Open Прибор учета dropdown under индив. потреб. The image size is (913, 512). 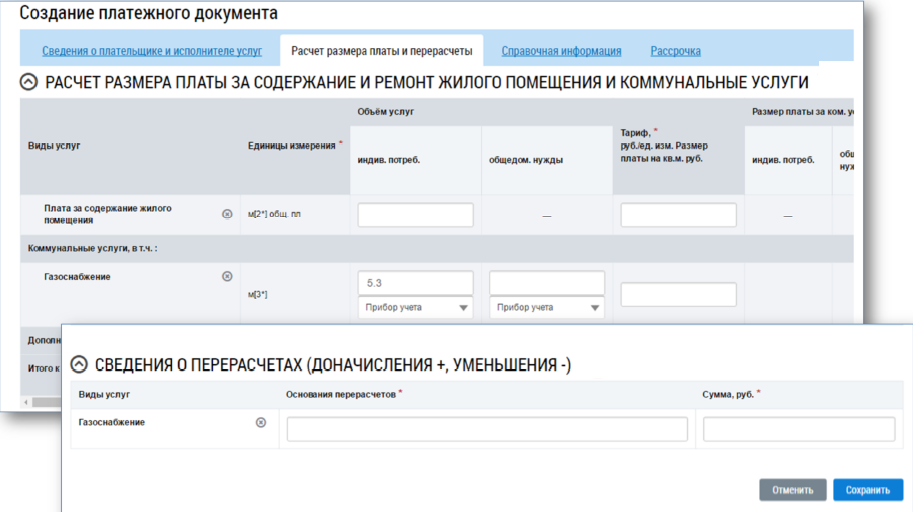(415, 308)
